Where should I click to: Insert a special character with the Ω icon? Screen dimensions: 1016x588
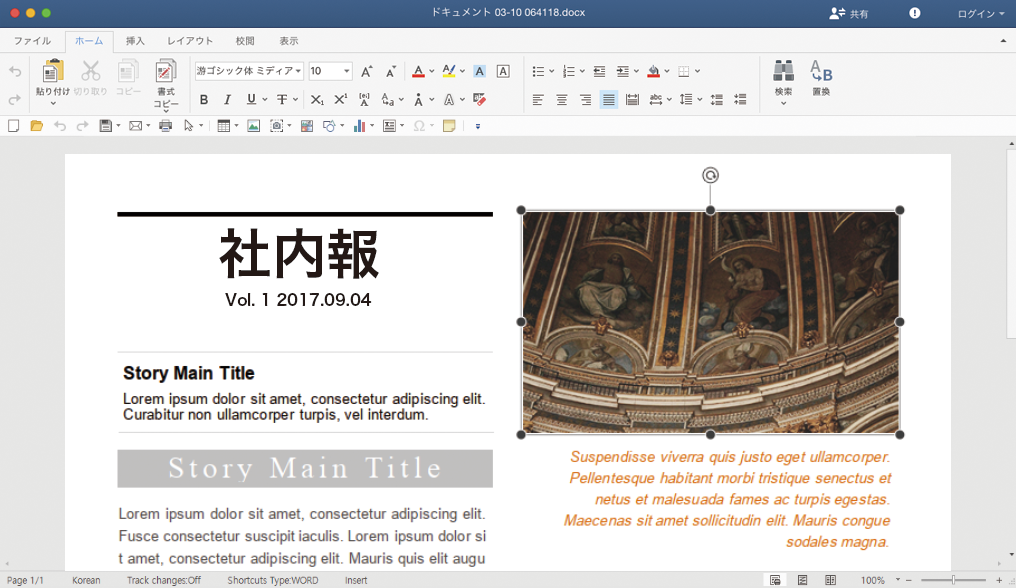pyautogui.click(x=420, y=125)
